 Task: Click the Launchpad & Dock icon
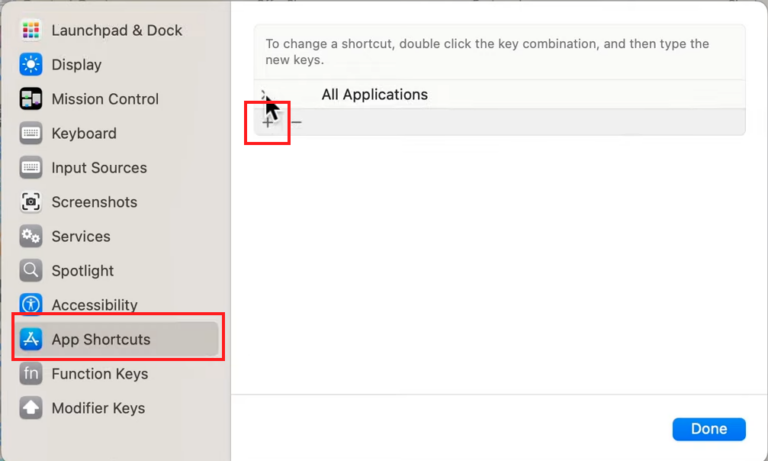(x=32, y=30)
